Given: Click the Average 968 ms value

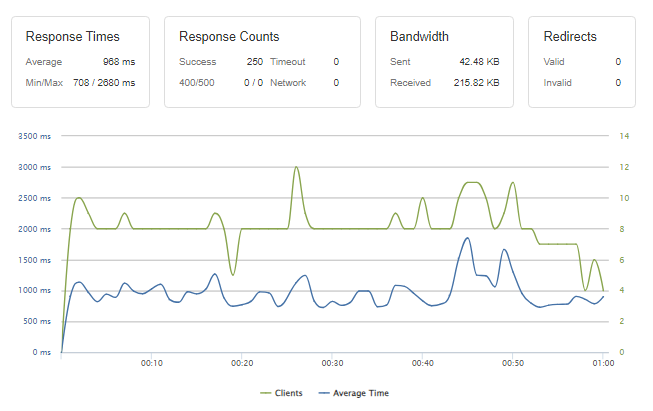Looking at the screenshot, I should click(119, 62).
